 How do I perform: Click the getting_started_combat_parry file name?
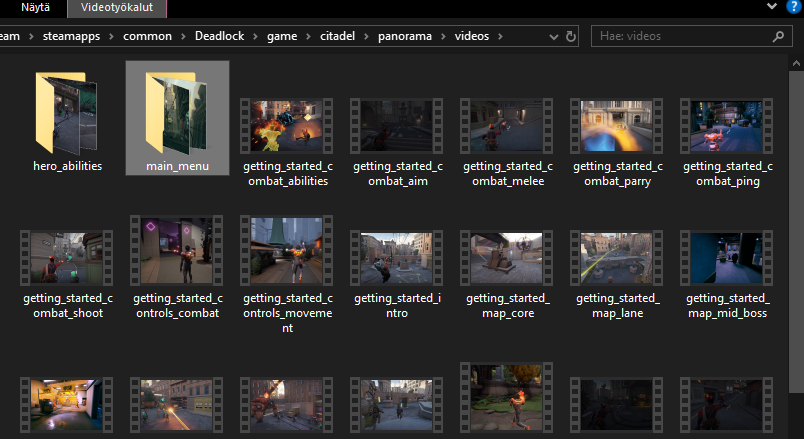tap(618, 173)
